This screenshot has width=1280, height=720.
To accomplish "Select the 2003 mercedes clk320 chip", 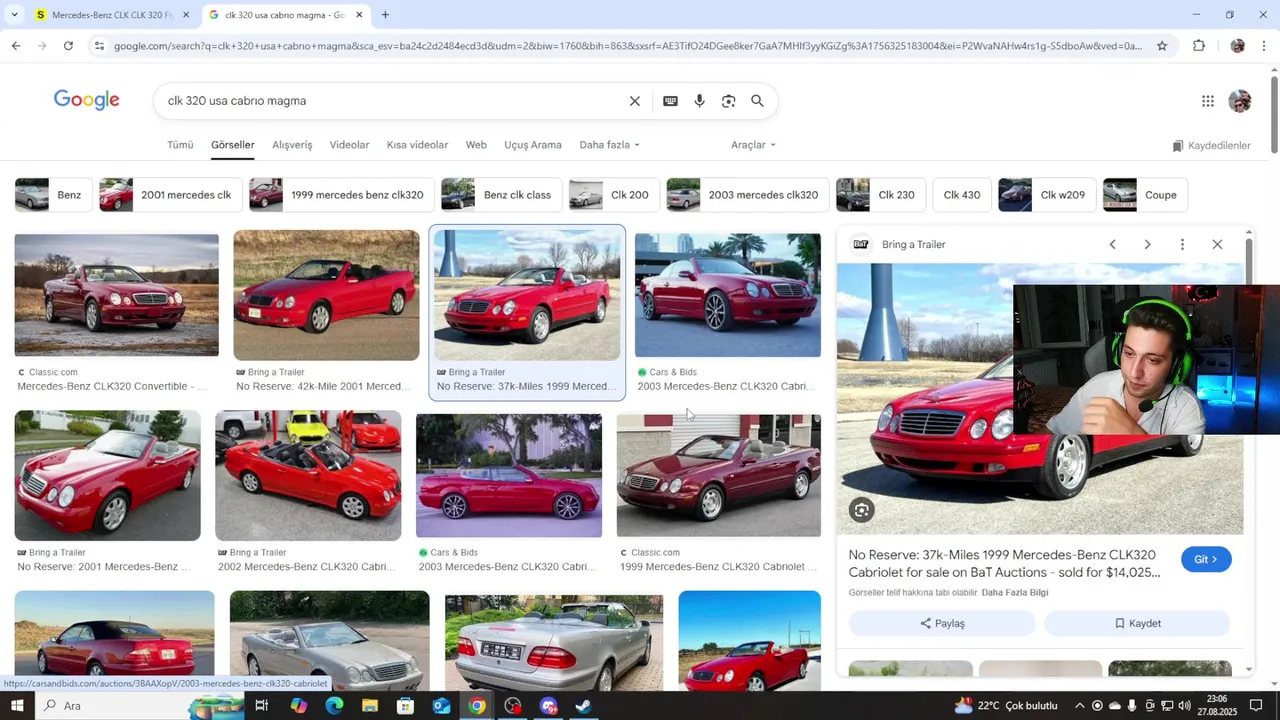I will pyautogui.click(x=747, y=195).
